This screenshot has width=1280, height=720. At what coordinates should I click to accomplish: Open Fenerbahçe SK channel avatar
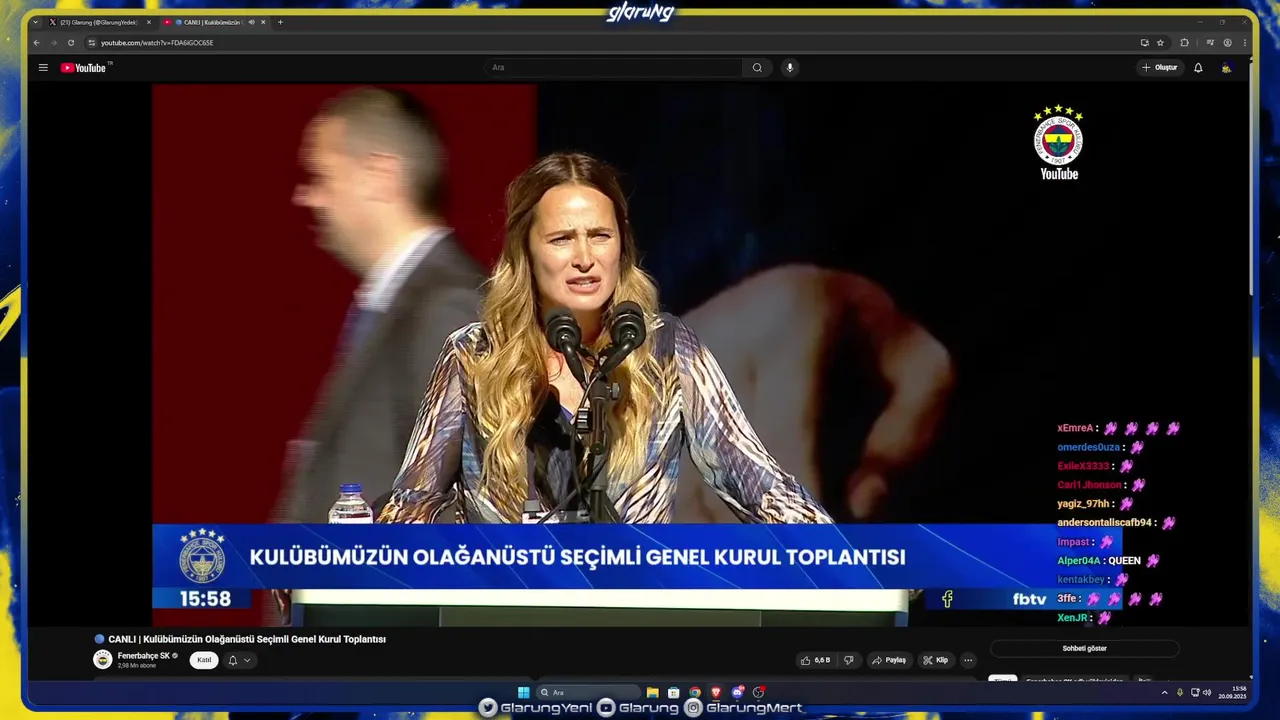point(103,659)
